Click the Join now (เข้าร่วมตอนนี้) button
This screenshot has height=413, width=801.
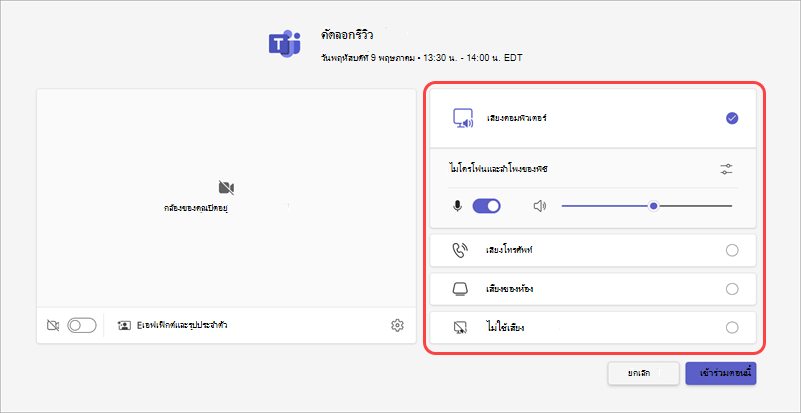721,374
